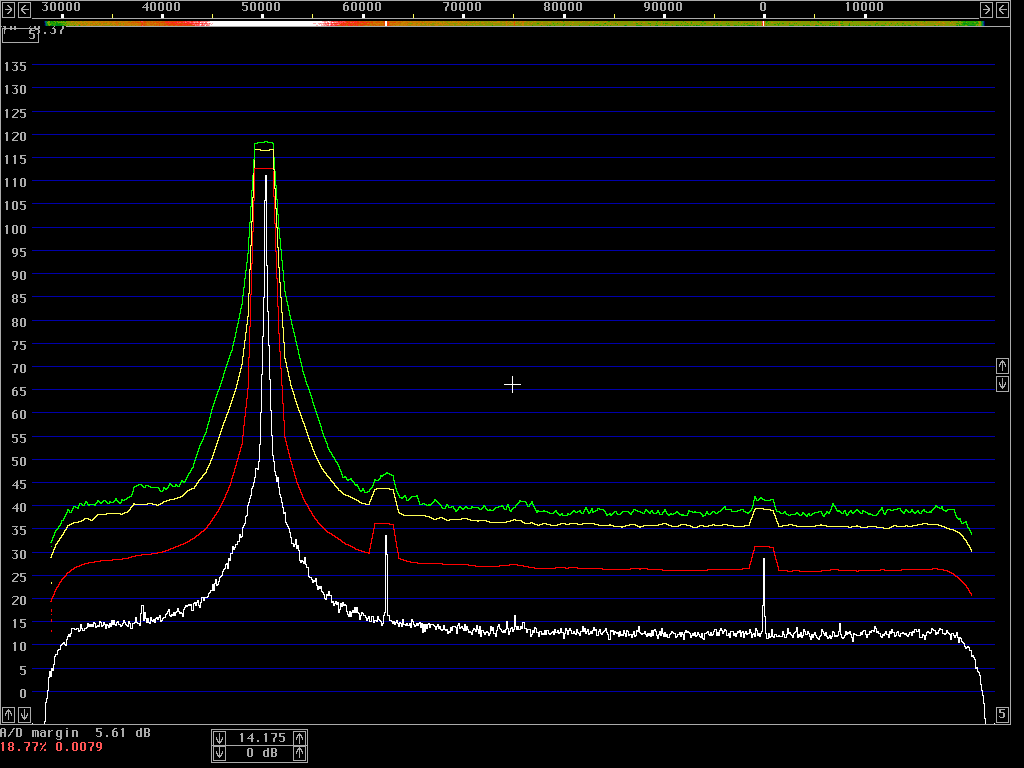Click the left-arrow button in the window's top right corner
The image size is (1024, 768).
(1002, 9)
